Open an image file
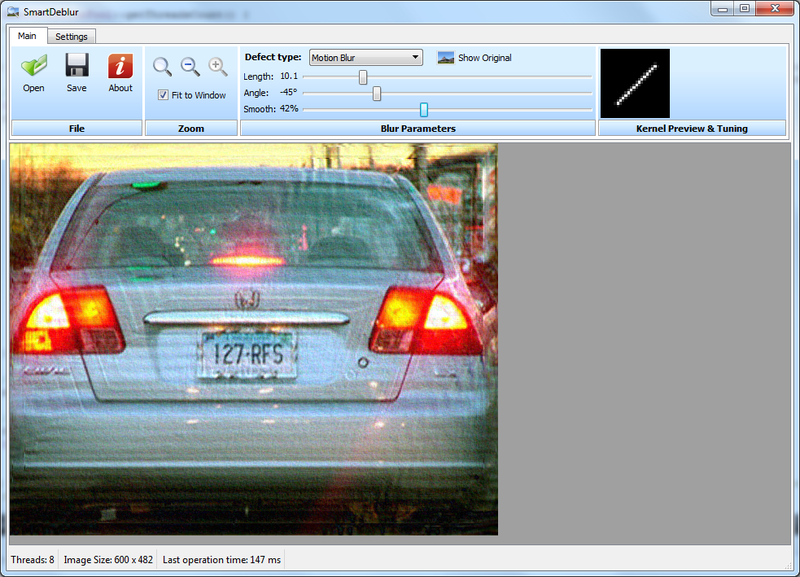The height and width of the screenshot is (577, 800). point(32,75)
